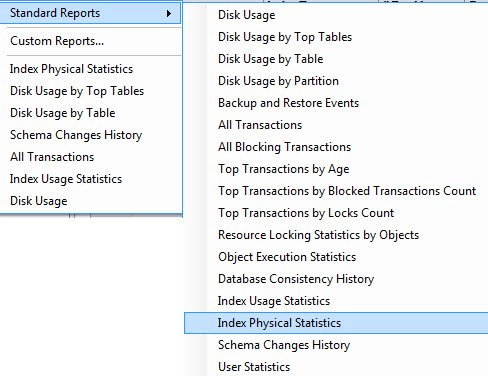Open recent Schema Changes History in left menu

(x=76, y=135)
